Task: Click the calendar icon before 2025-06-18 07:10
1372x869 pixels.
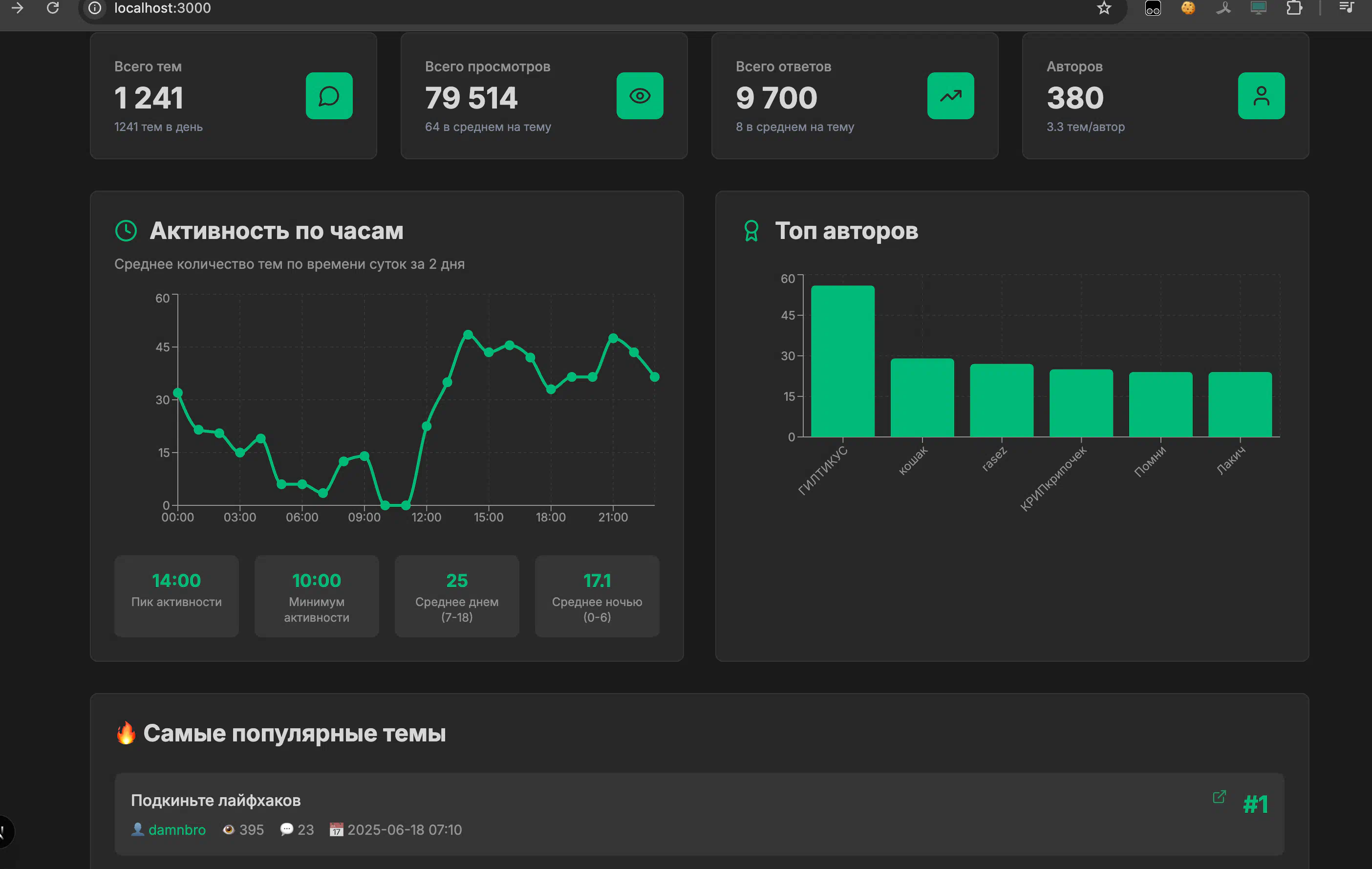Action: [336, 830]
